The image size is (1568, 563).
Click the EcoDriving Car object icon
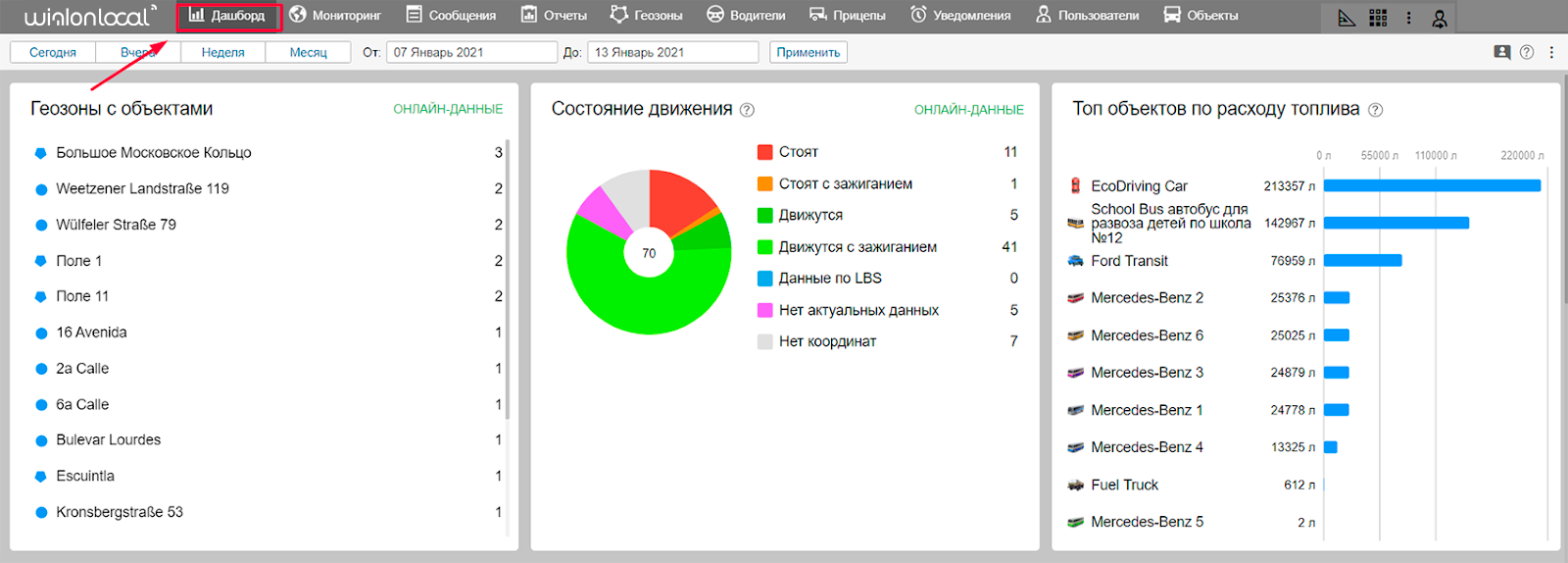pyautogui.click(x=1075, y=185)
